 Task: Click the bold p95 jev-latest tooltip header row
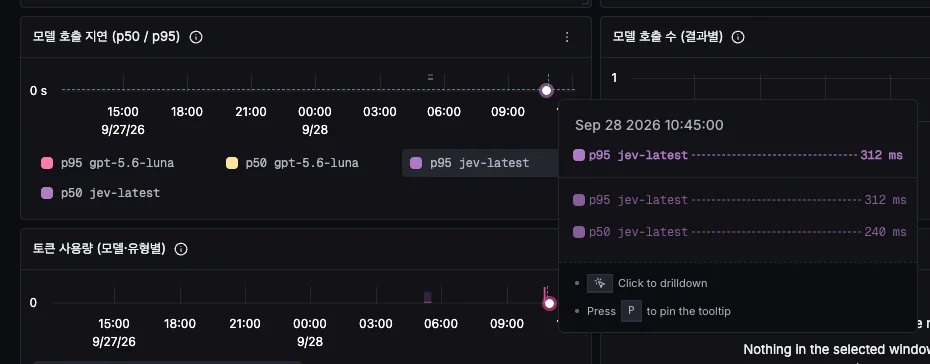pyautogui.click(x=738, y=155)
